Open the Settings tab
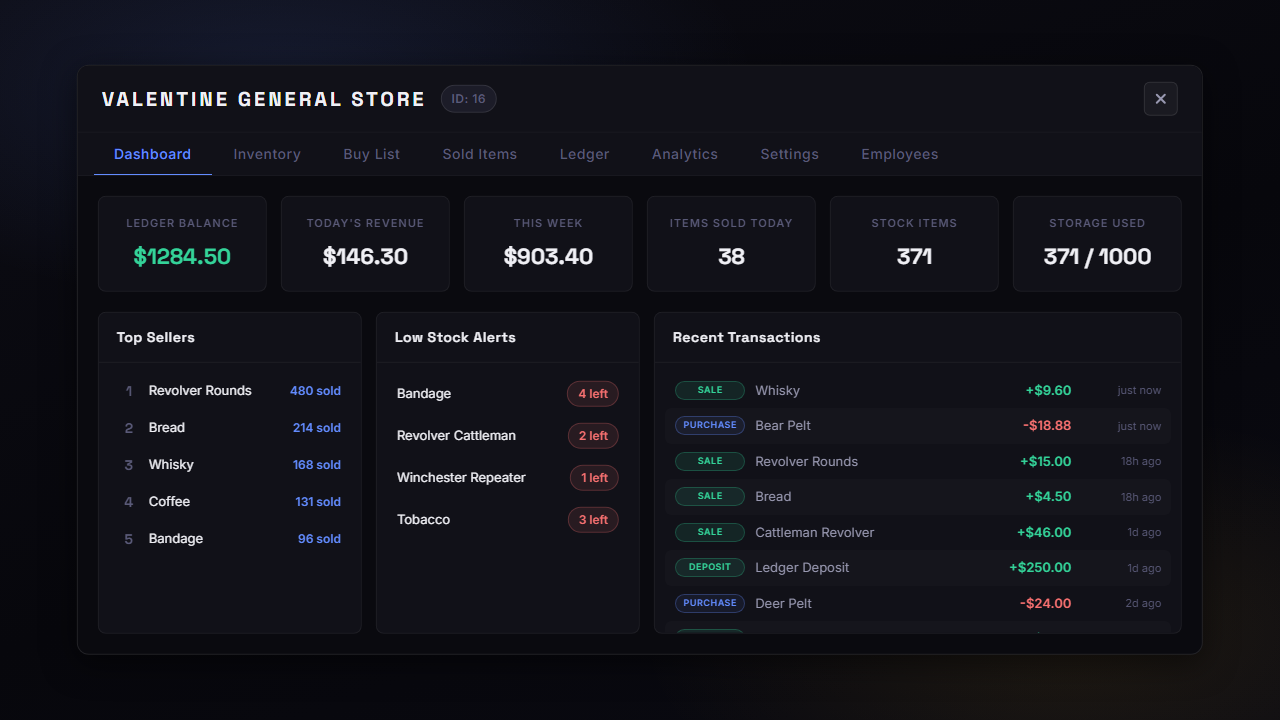 point(789,154)
